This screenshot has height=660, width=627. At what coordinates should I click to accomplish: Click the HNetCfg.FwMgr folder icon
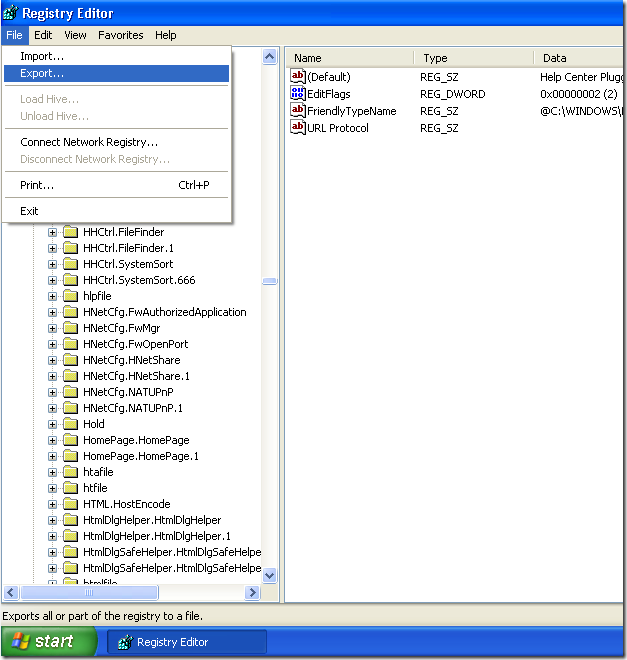tap(70, 328)
